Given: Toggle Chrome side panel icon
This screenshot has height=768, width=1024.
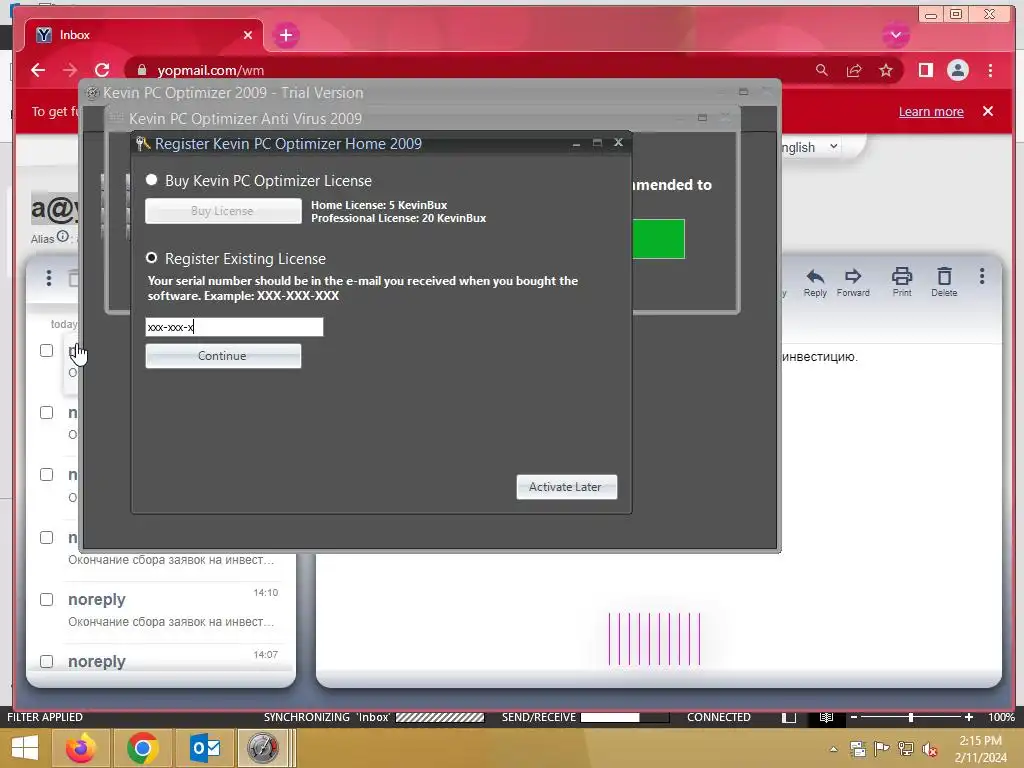Looking at the screenshot, I should coord(925,70).
